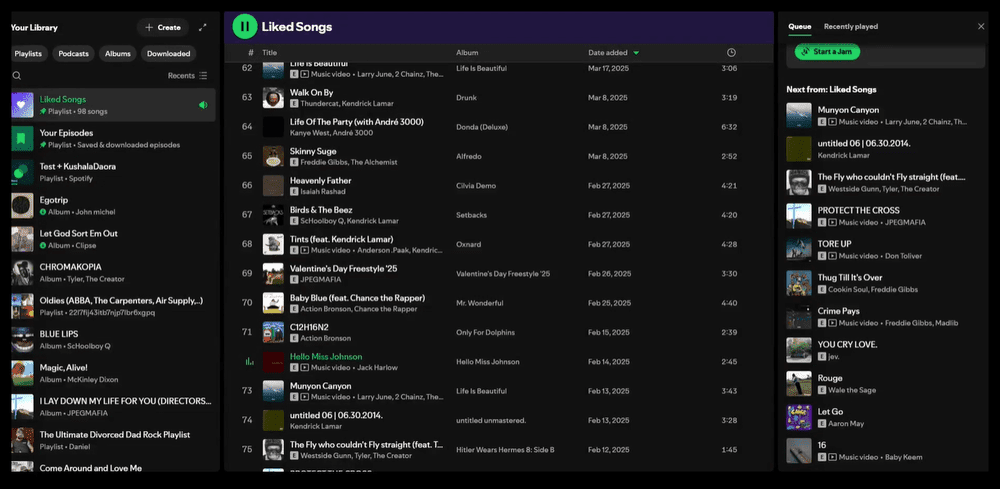Click the Create button in Your Library
1000x489 pixels.
coord(163,27)
